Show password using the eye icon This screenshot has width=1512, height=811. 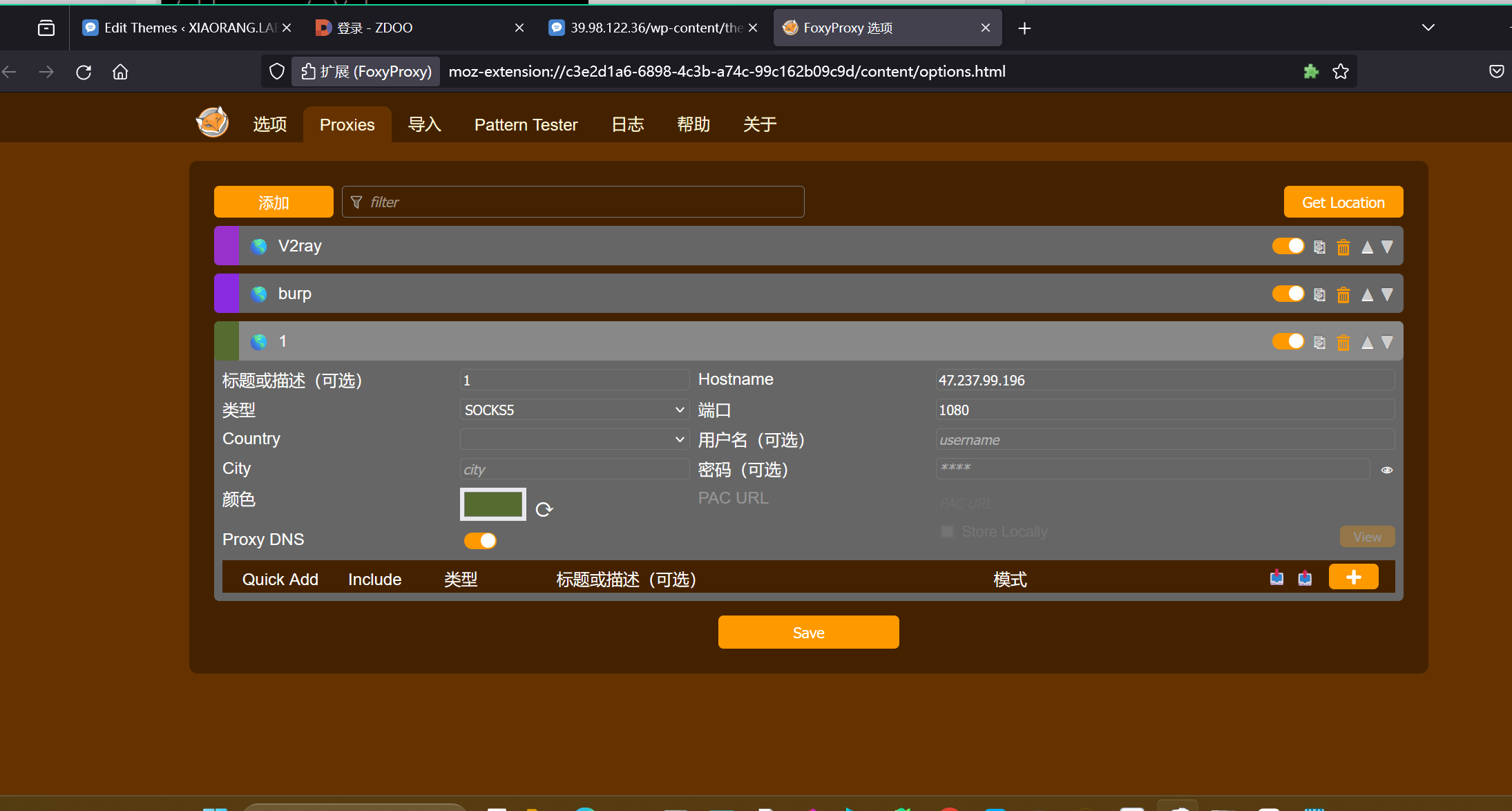(1386, 470)
